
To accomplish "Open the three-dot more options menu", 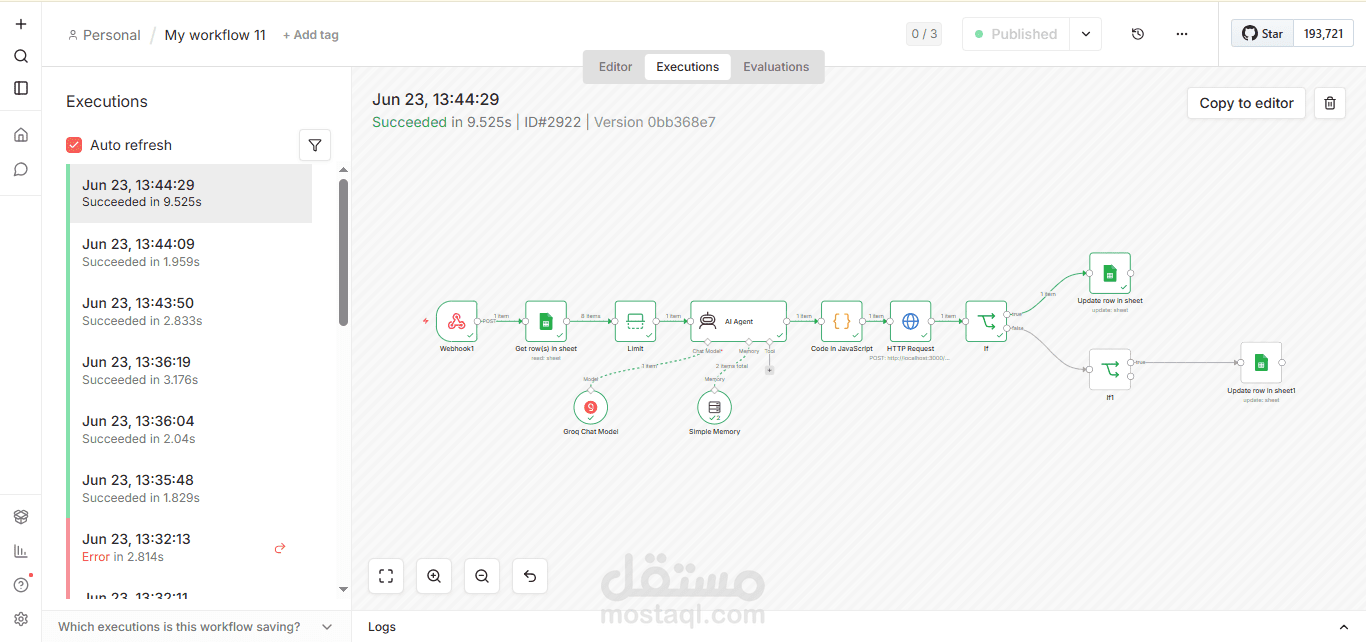I will point(1182,34).
